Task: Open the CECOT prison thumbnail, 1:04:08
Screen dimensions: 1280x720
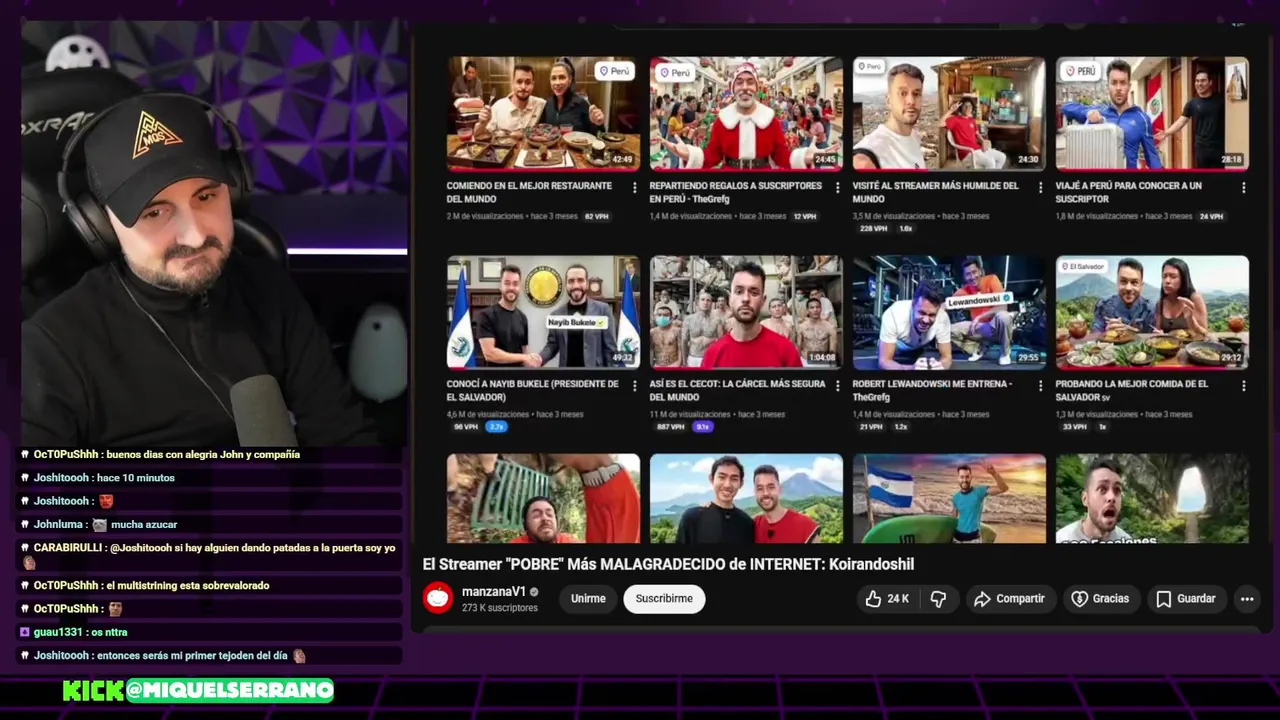Action: click(746, 312)
